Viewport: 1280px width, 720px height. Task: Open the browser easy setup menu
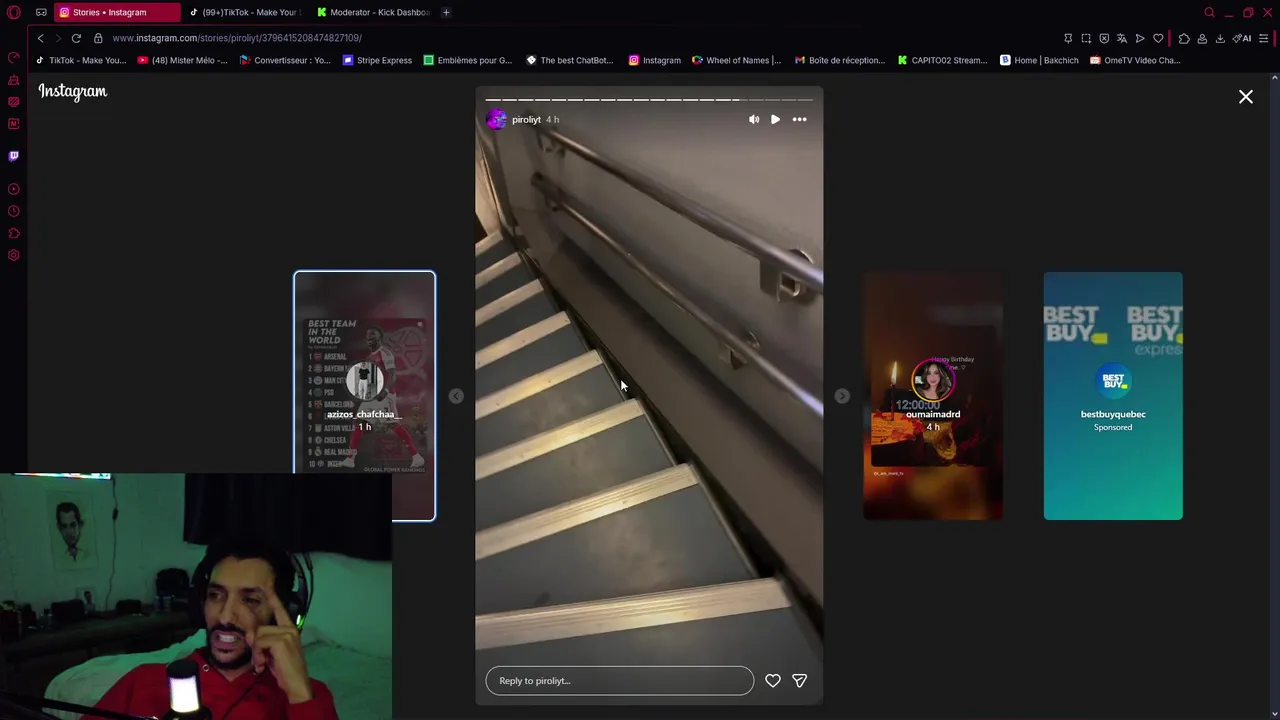[x=1264, y=38]
